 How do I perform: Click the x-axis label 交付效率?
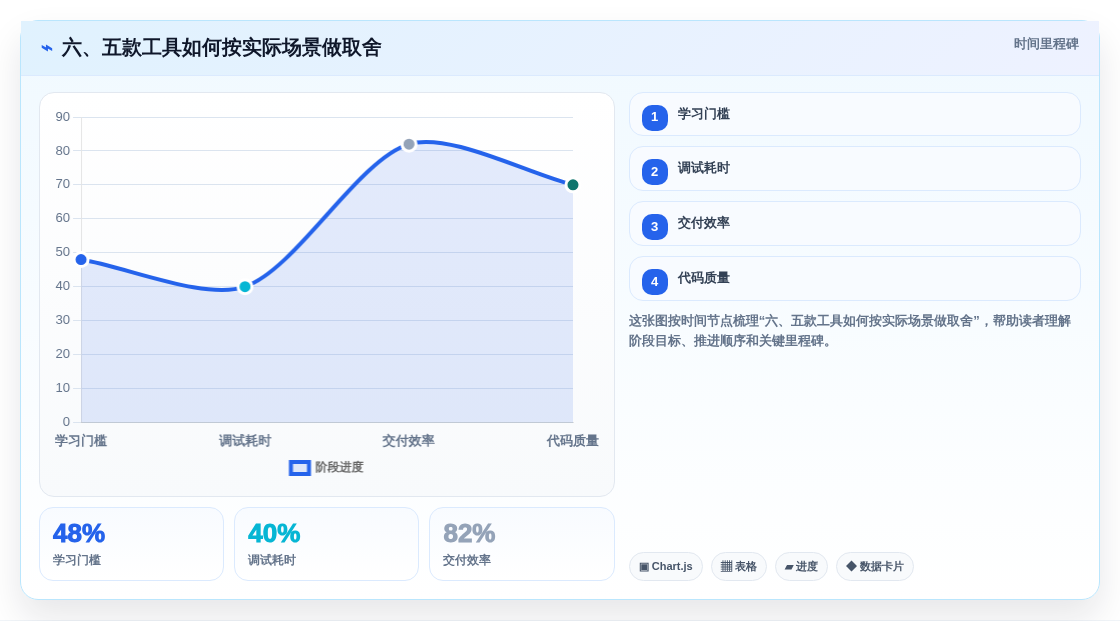click(409, 441)
